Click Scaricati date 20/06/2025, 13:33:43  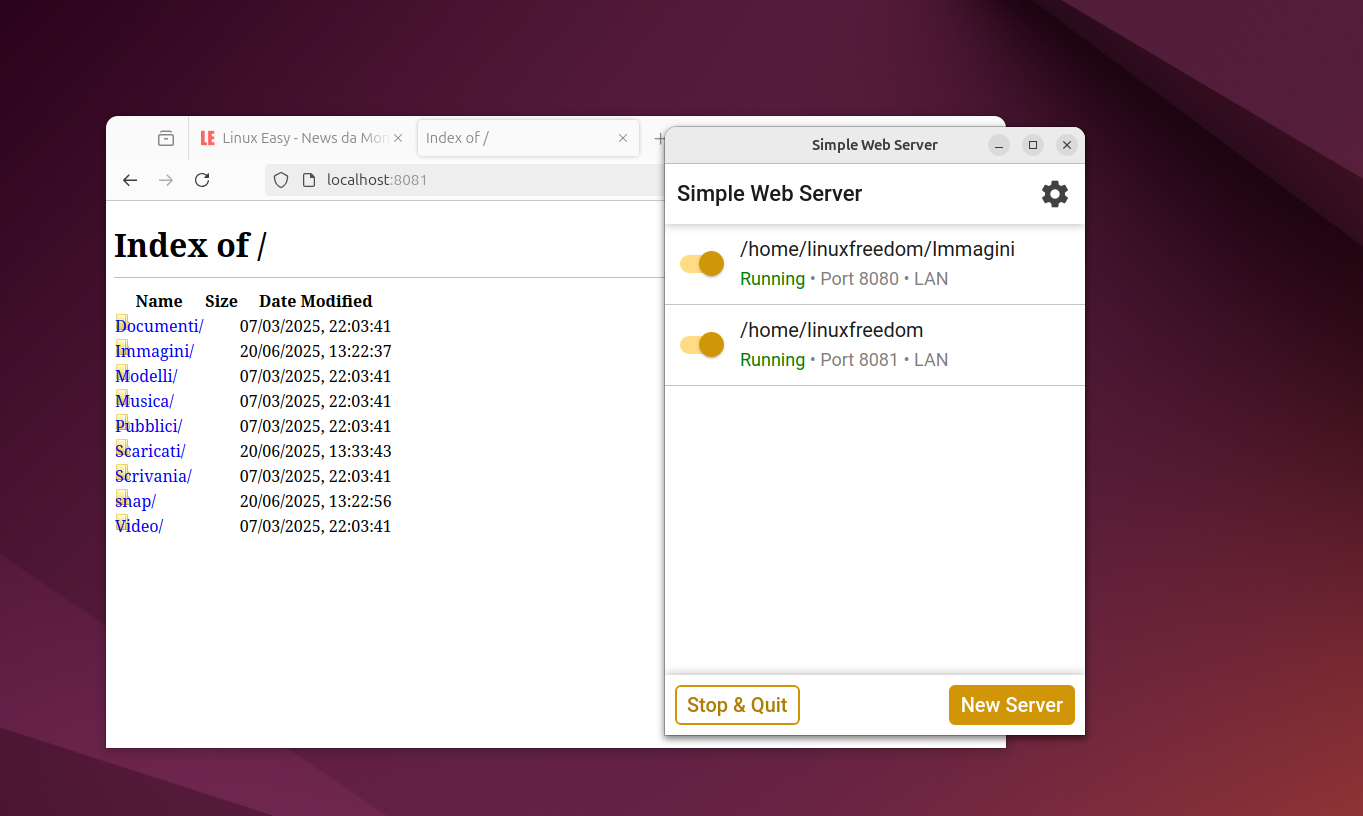click(315, 451)
